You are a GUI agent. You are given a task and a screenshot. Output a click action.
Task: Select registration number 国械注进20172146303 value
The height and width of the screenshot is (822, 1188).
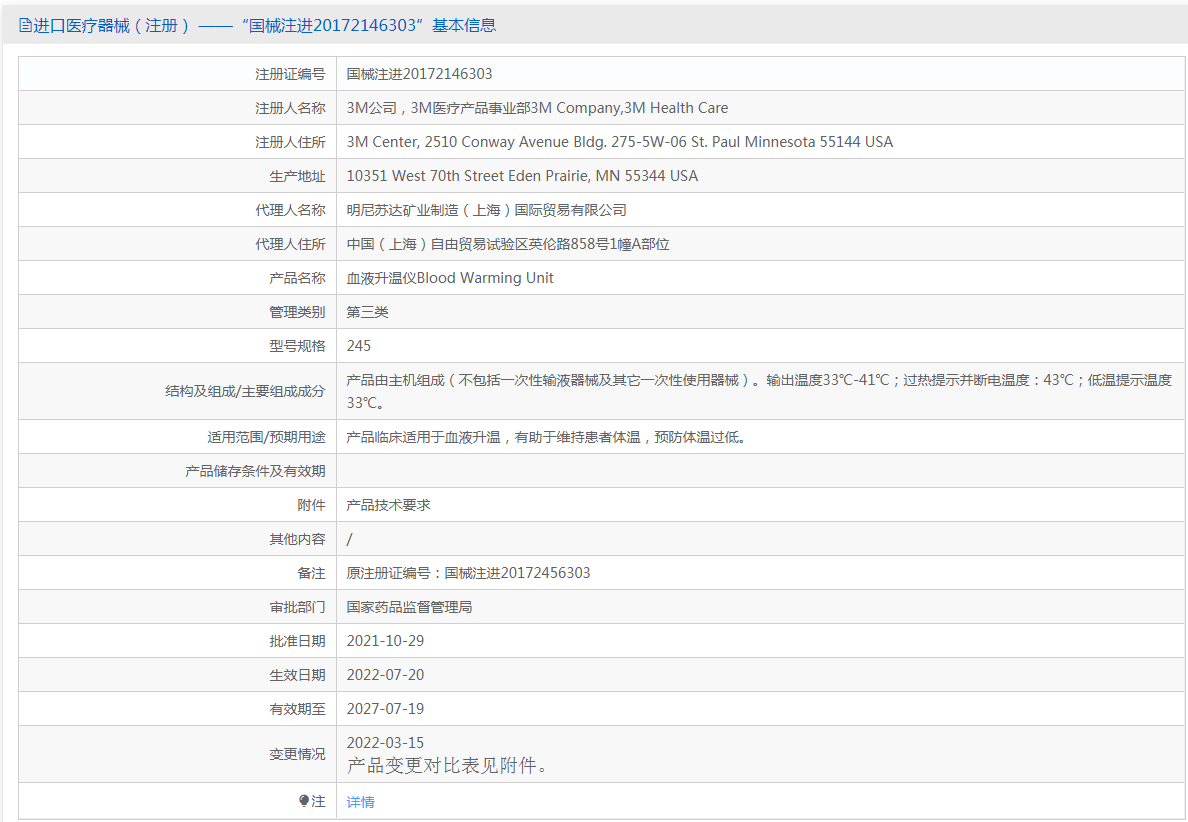(x=420, y=74)
